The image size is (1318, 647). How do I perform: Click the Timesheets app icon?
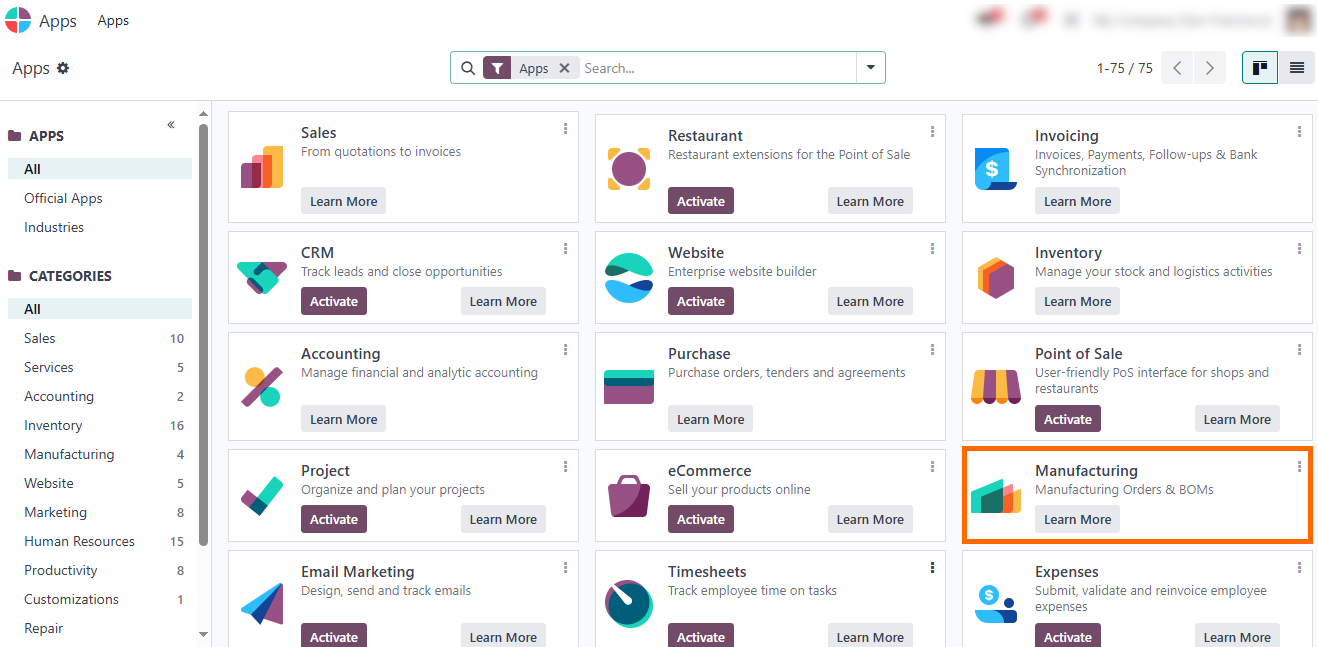[x=629, y=604]
